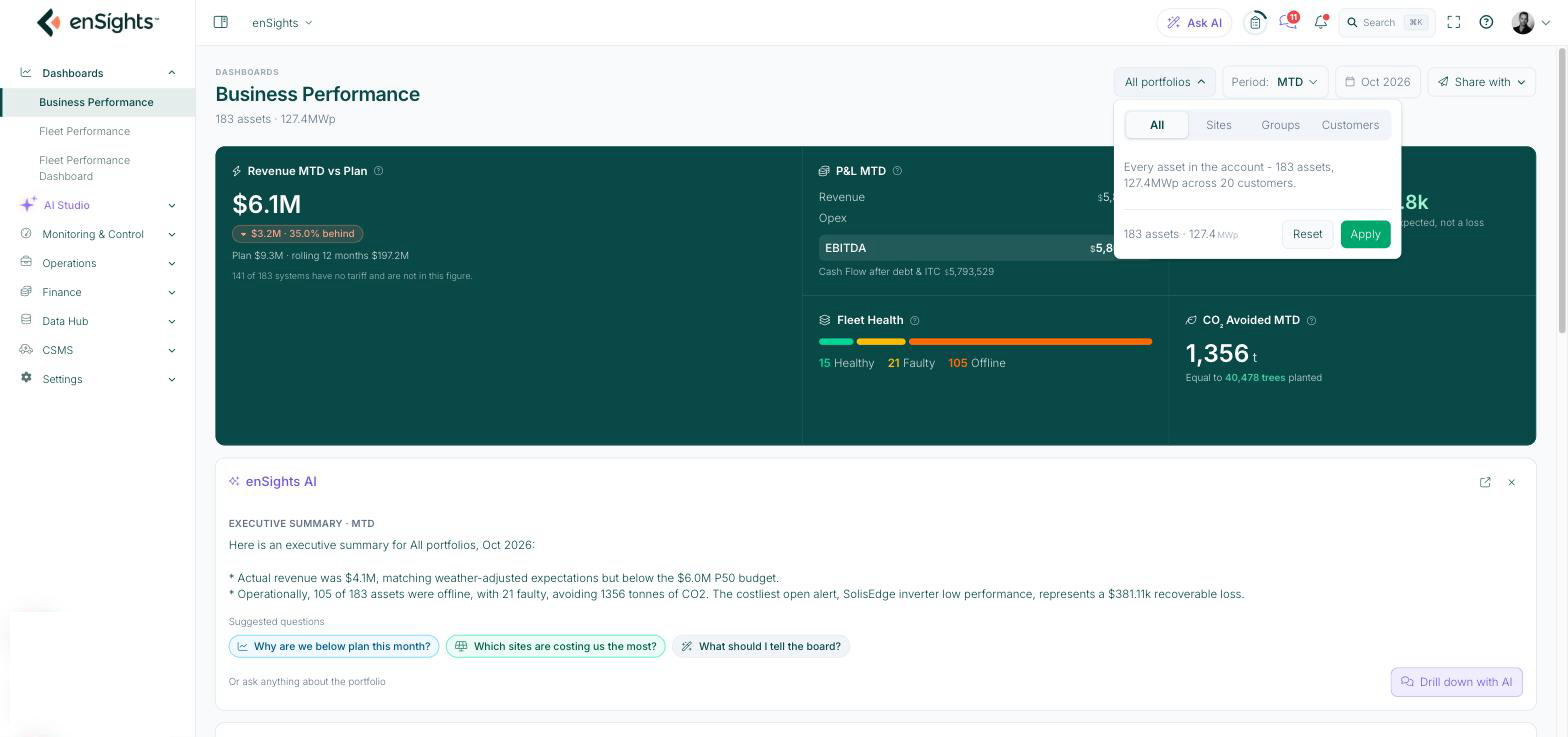Image resolution: width=1568 pixels, height=737 pixels.
Task: Click the Settings gear icon in sidebar
Action: tap(26, 378)
